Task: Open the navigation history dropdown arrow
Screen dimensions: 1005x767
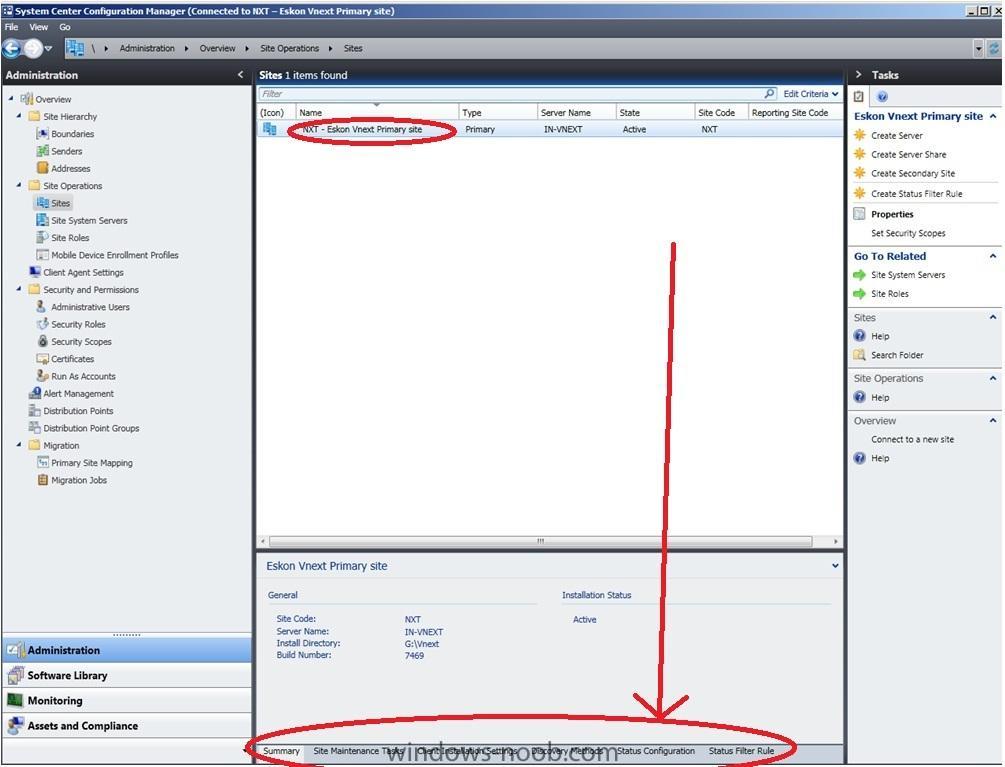Action: pos(49,48)
